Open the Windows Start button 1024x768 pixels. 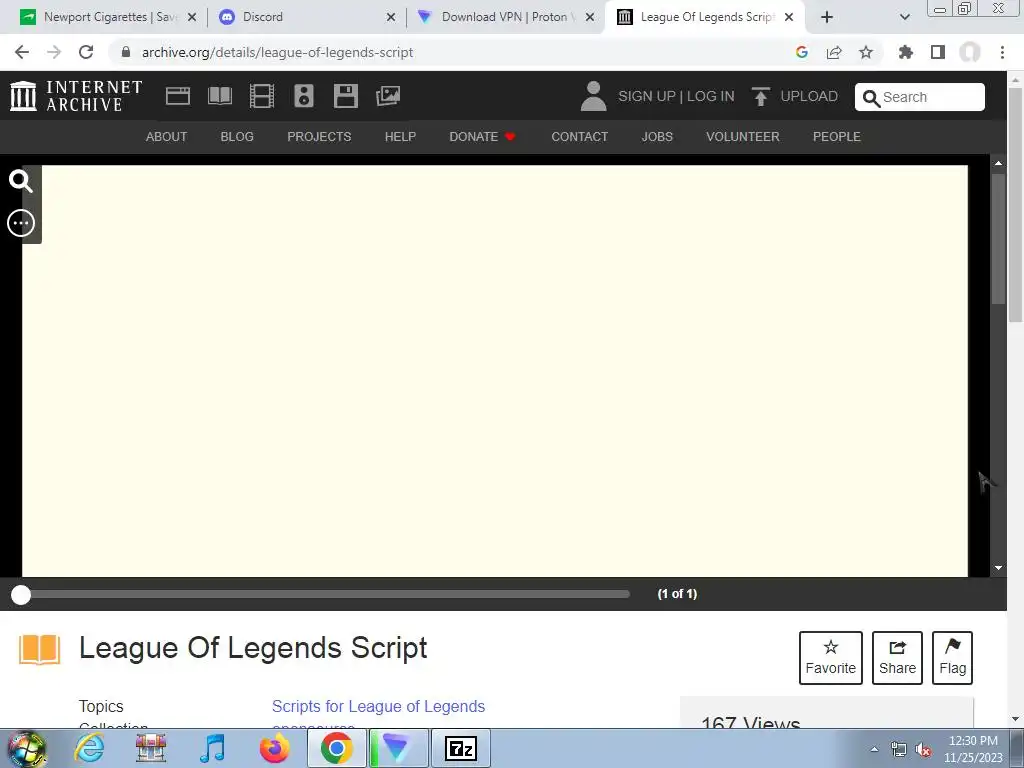click(x=27, y=748)
